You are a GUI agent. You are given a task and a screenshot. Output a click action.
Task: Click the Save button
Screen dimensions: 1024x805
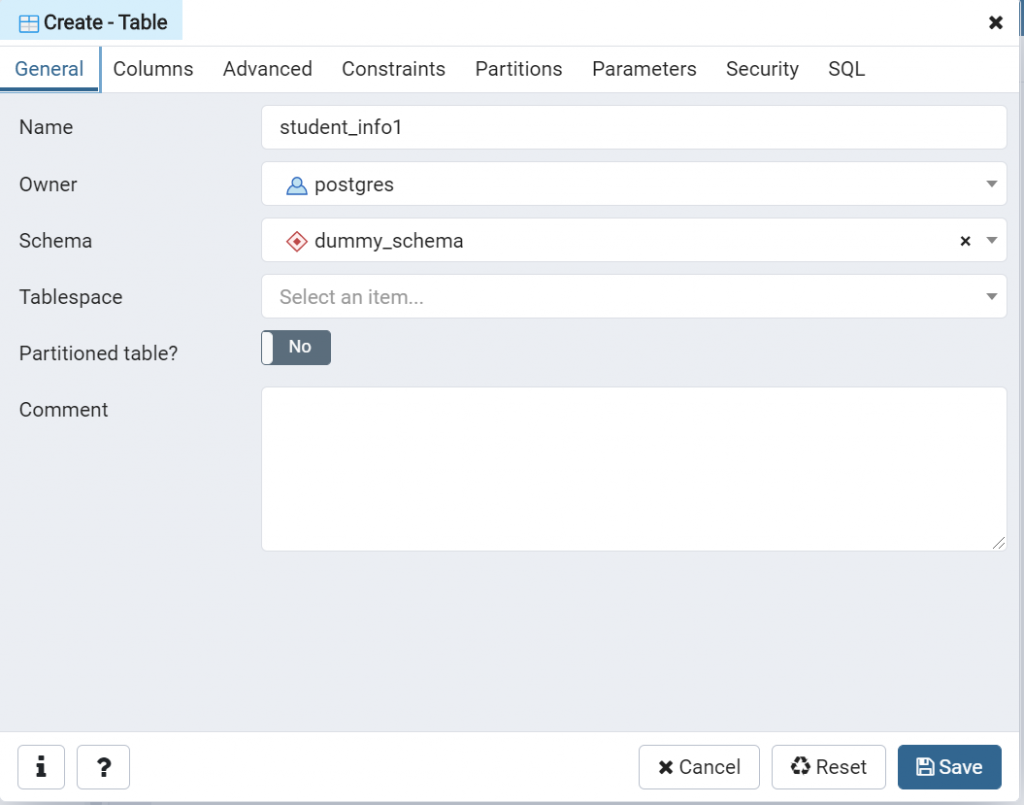(949, 767)
